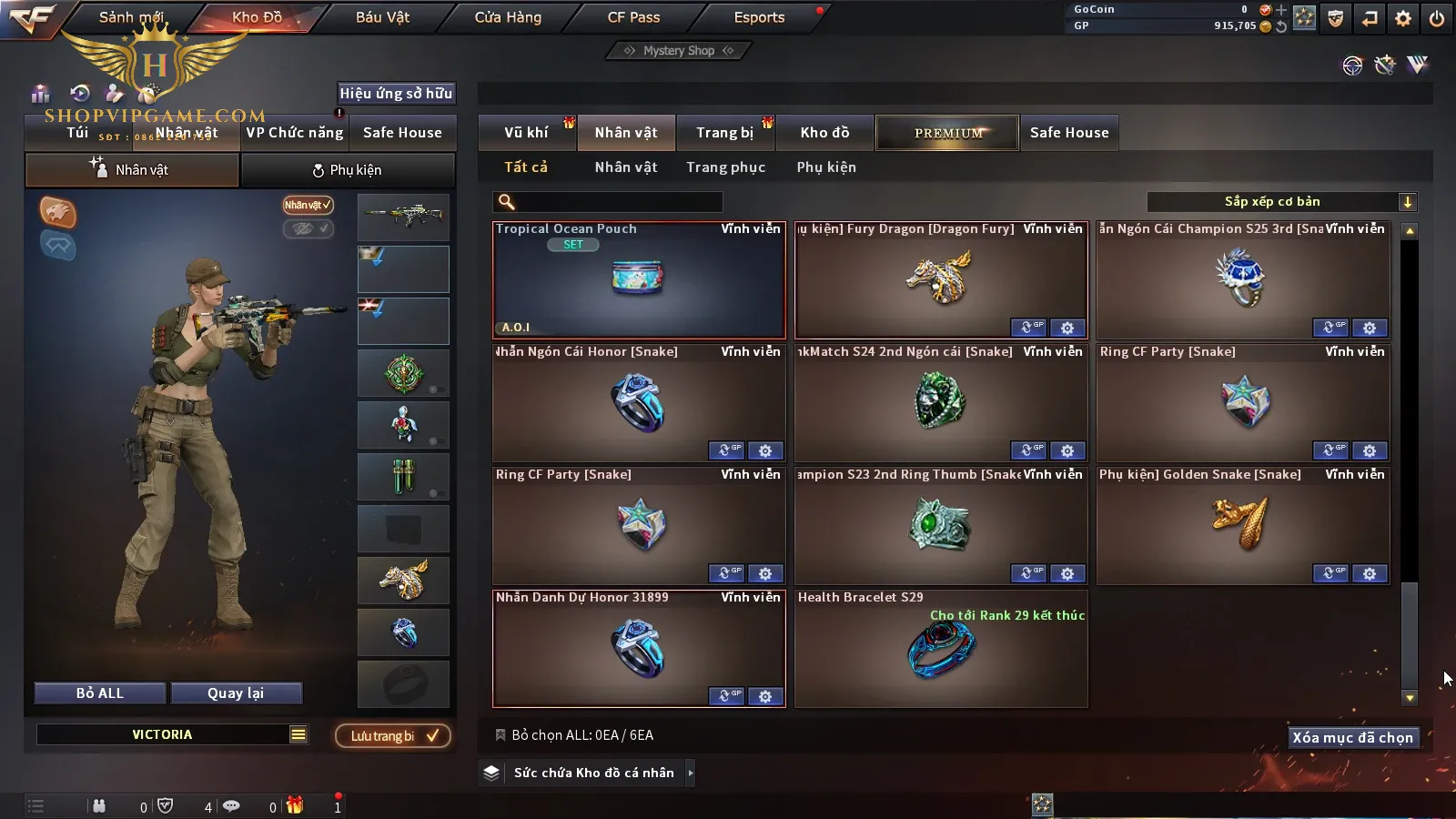1456x819 pixels.
Task: Click the gift box icon in bottom bar
Action: (x=295, y=805)
